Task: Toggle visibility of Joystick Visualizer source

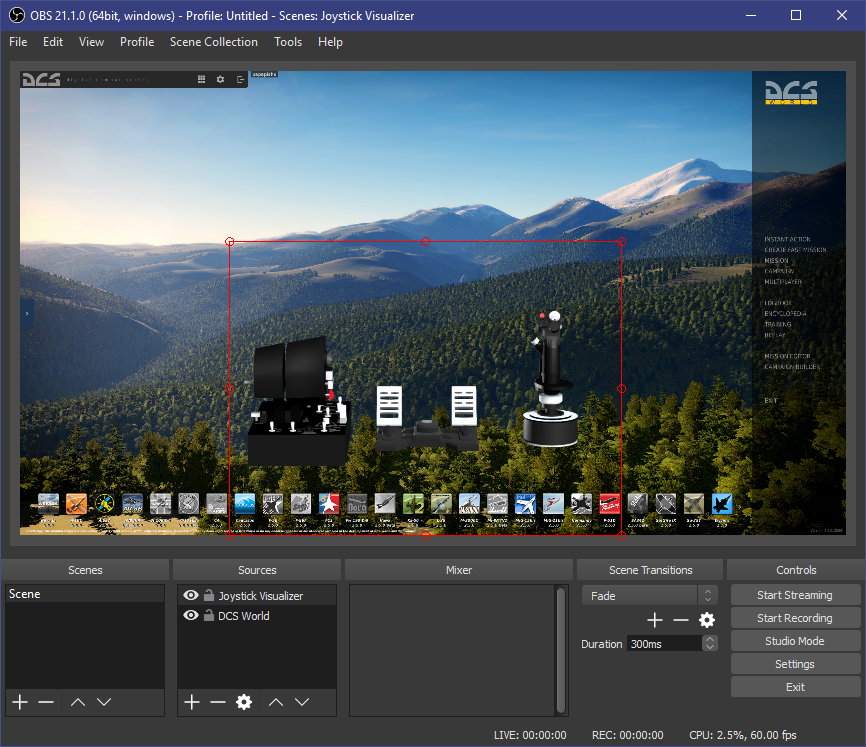Action: tap(191, 595)
